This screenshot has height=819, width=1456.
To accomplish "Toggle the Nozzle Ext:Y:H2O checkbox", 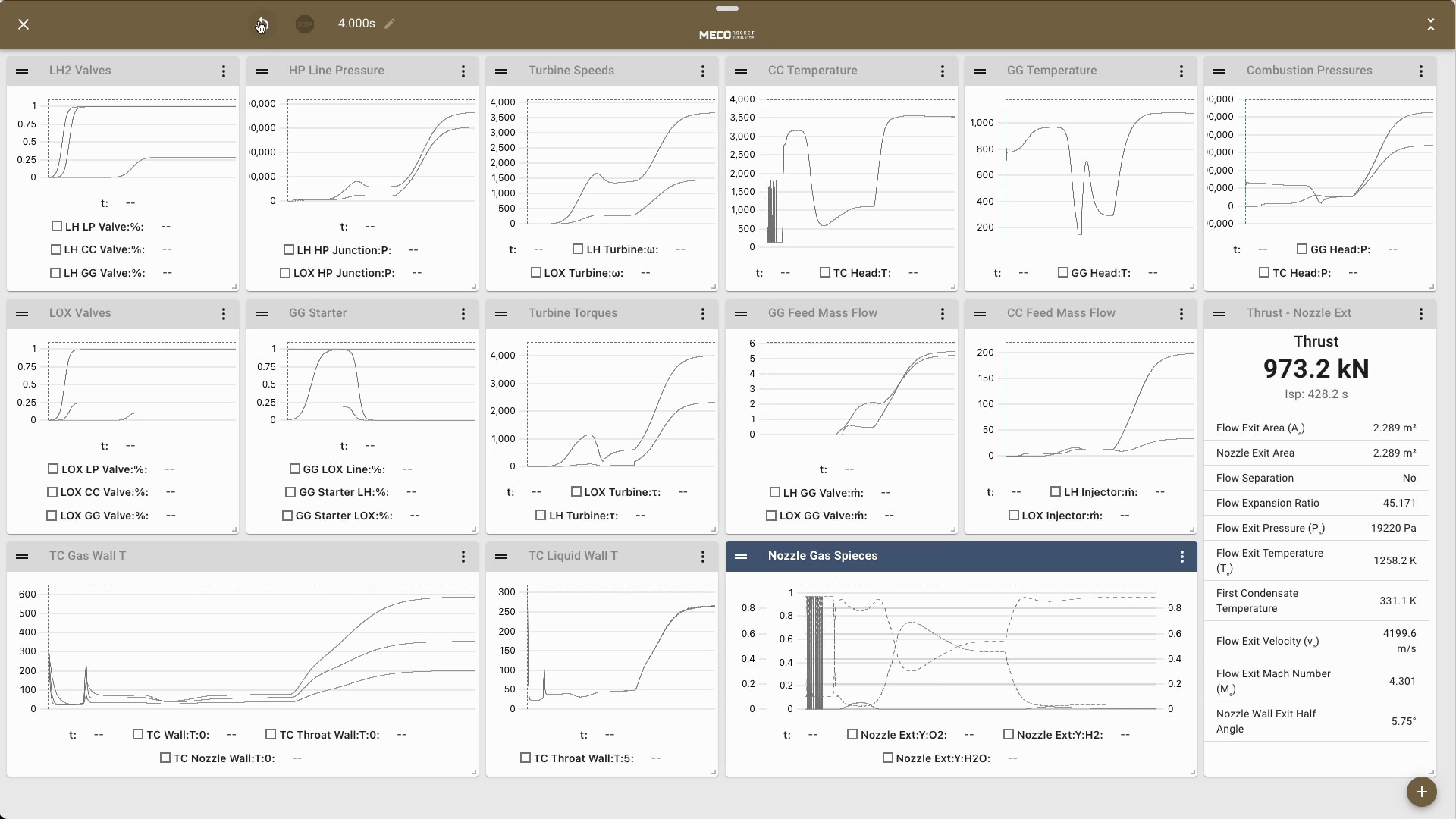I will click(x=888, y=758).
